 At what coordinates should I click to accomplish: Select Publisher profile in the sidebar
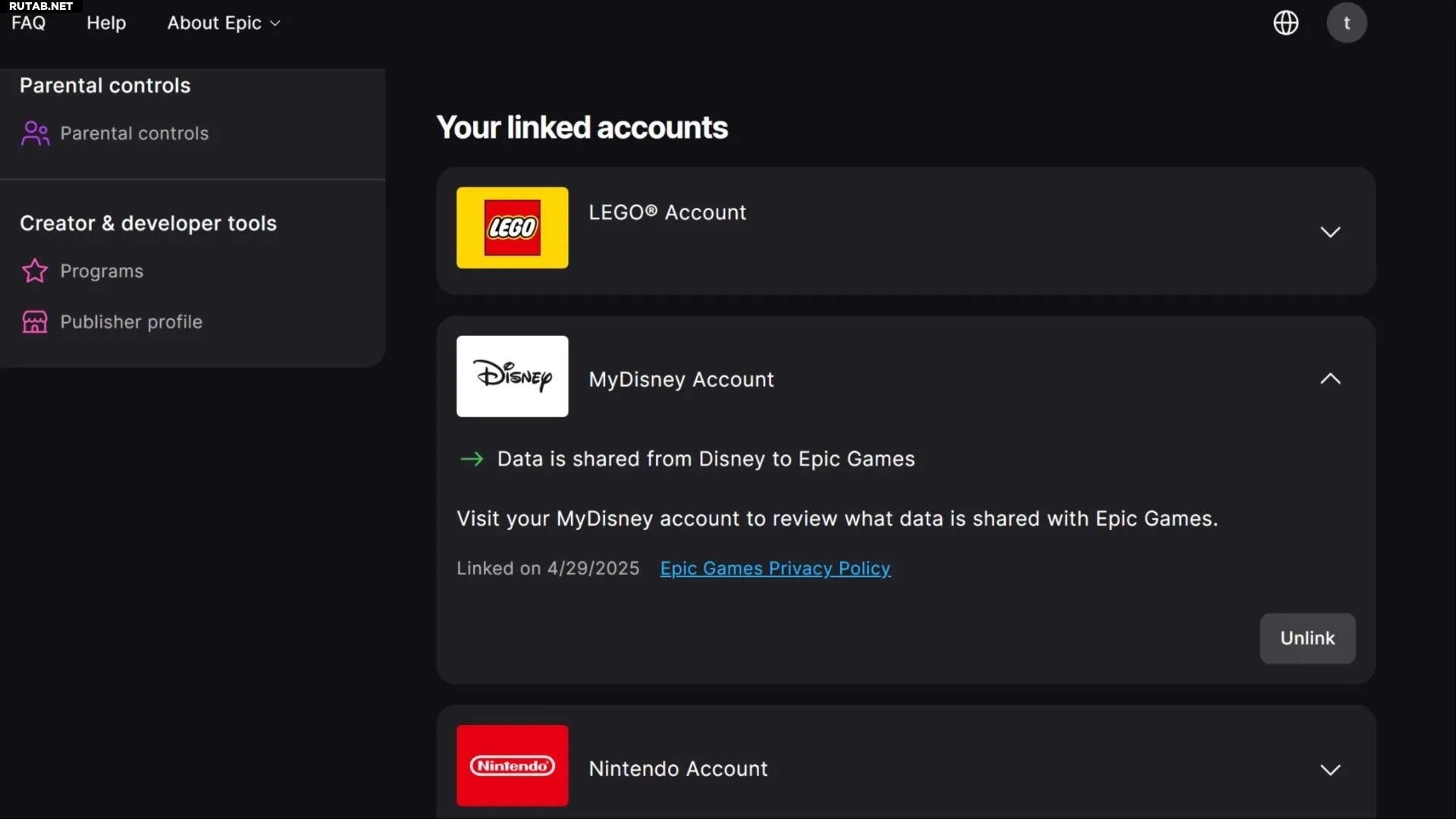[x=131, y=322]
